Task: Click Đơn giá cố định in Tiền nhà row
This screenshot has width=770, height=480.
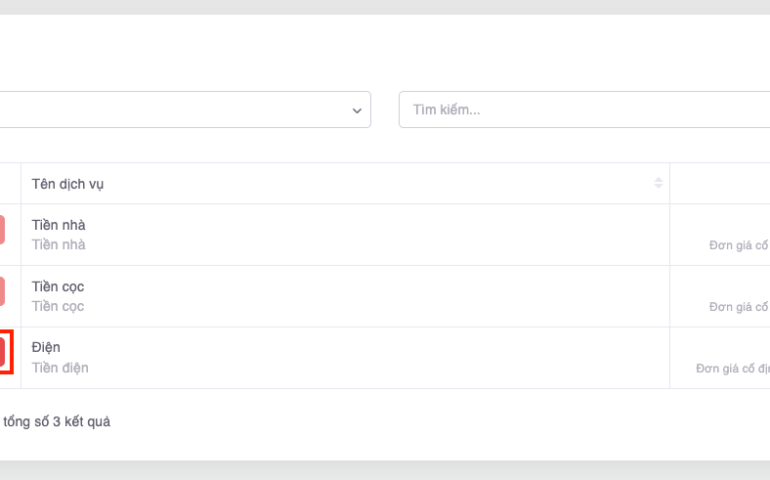Action: pos(739,245)
